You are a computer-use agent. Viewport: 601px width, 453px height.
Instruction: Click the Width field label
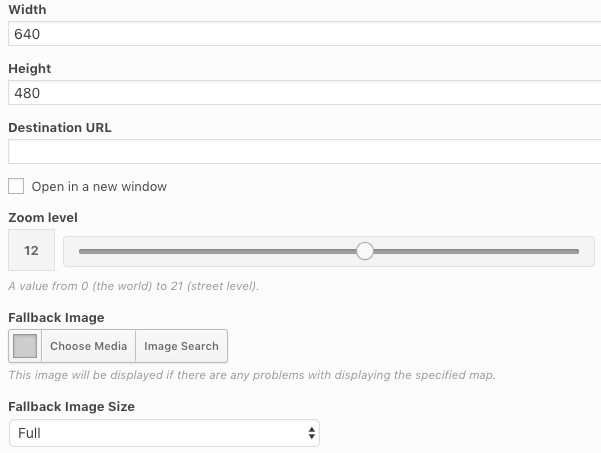click(x=27, y=10)
